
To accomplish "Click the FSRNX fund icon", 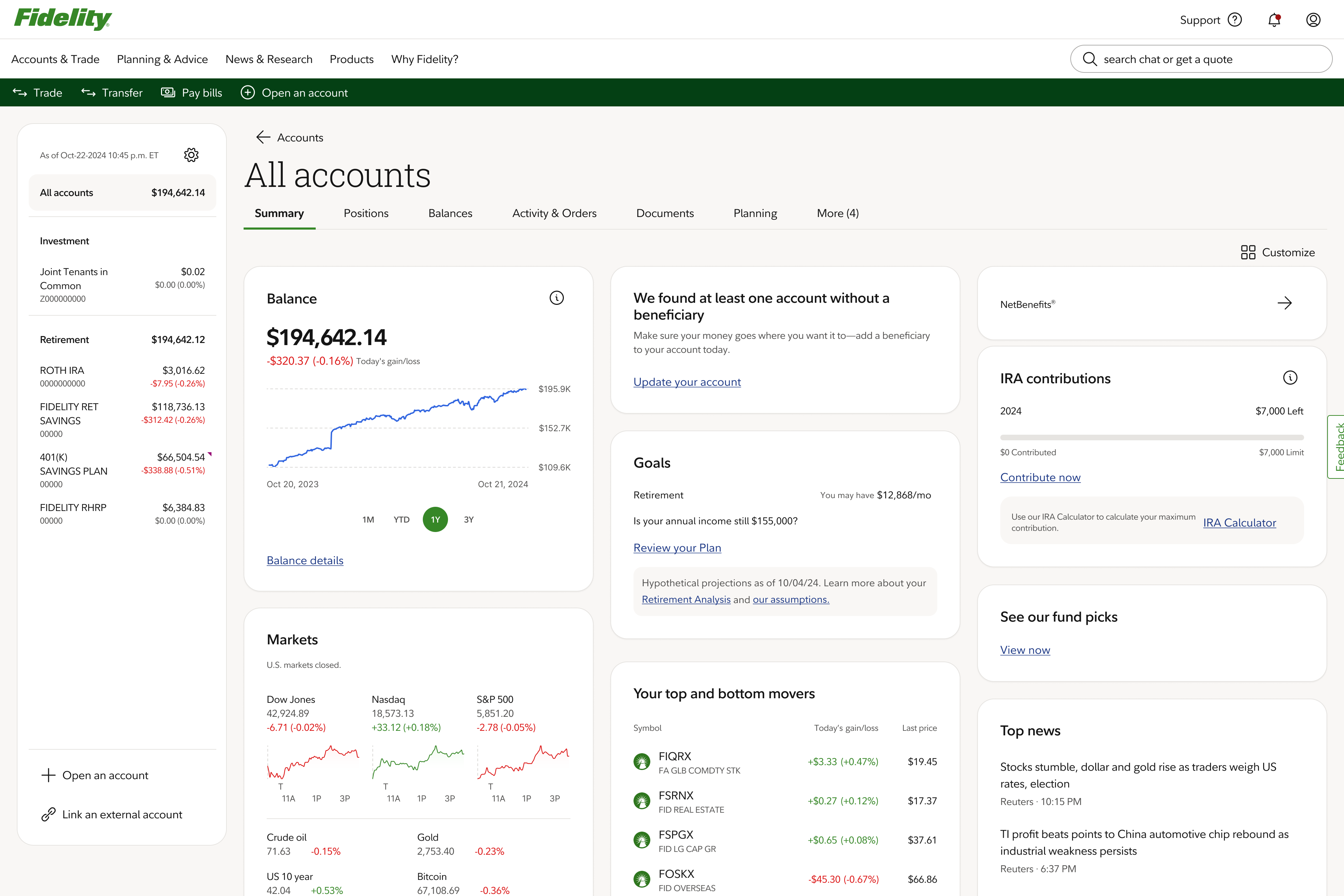I will tap(642, 801).
